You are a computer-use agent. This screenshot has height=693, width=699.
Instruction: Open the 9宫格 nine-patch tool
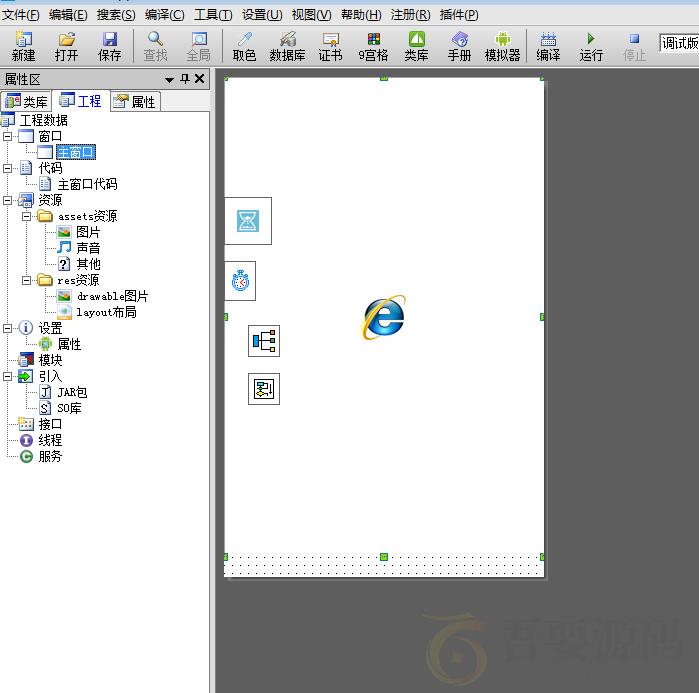tap(374, 46)
